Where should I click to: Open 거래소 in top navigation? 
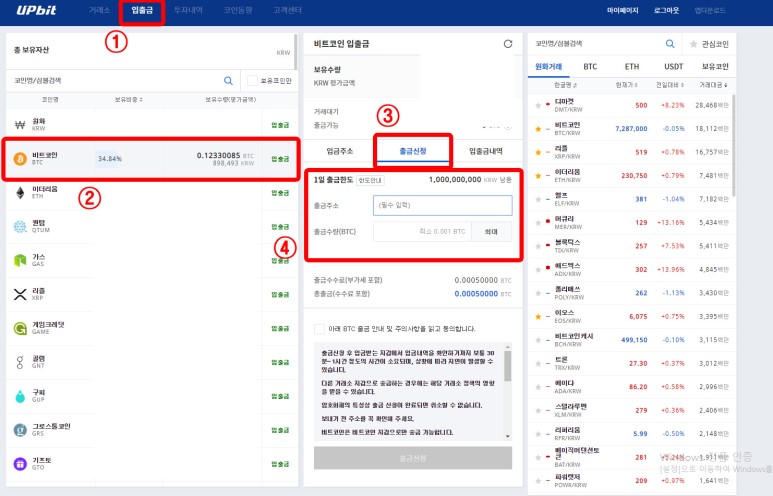tap(100, 10)
